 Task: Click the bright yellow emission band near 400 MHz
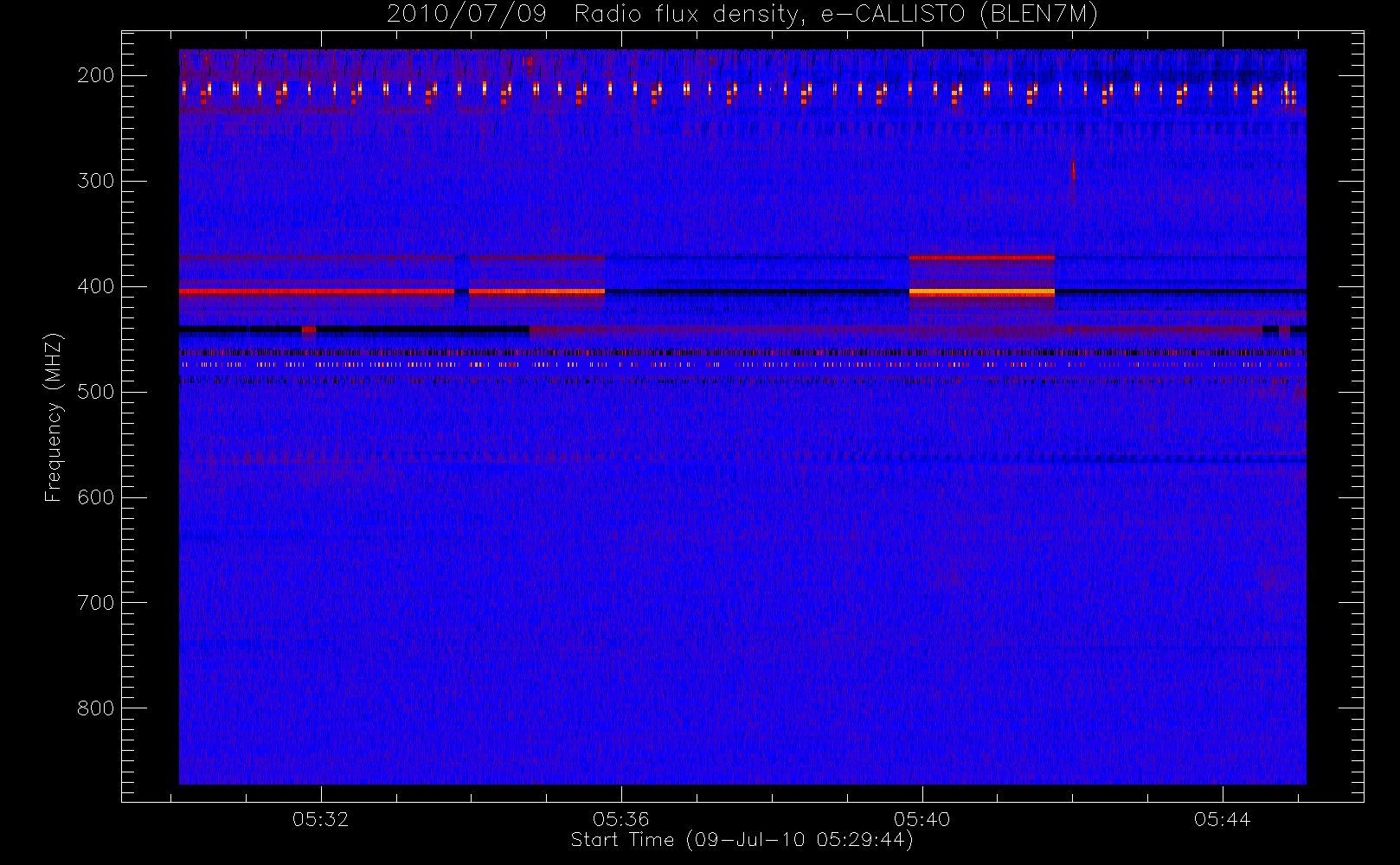982,292
